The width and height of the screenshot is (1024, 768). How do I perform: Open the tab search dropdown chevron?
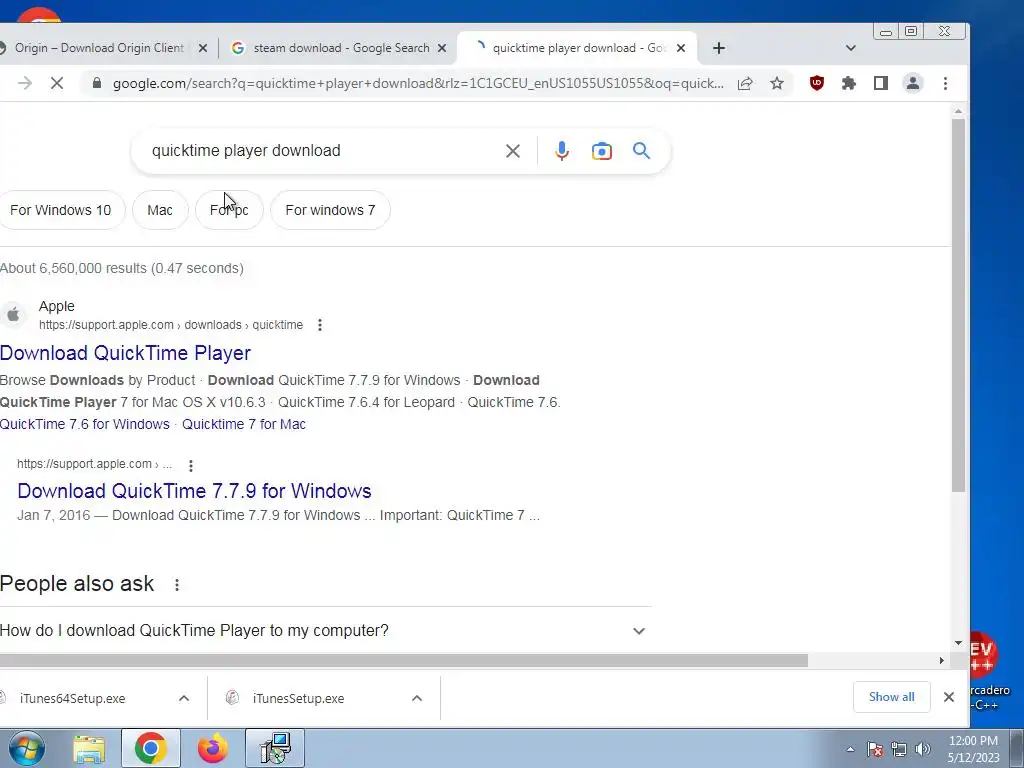pos(850,48)
